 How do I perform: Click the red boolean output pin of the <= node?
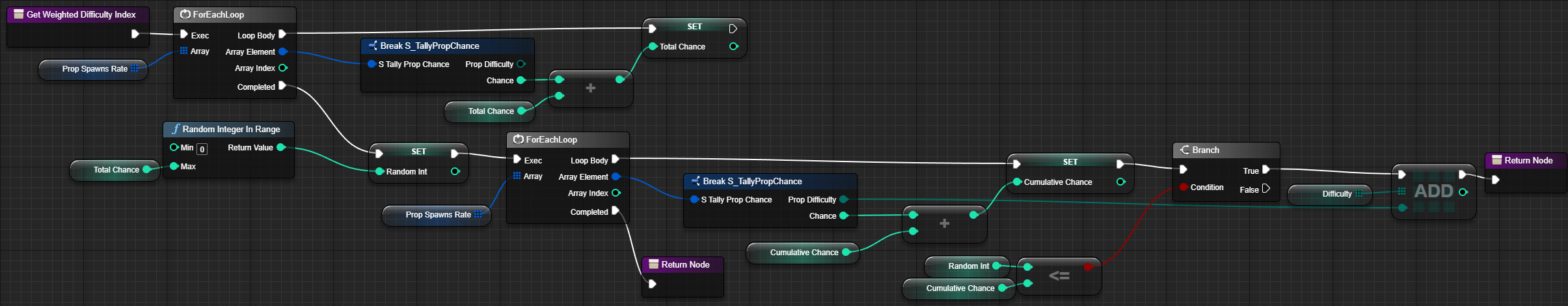pyautogui.click(x=1088, y=266)
